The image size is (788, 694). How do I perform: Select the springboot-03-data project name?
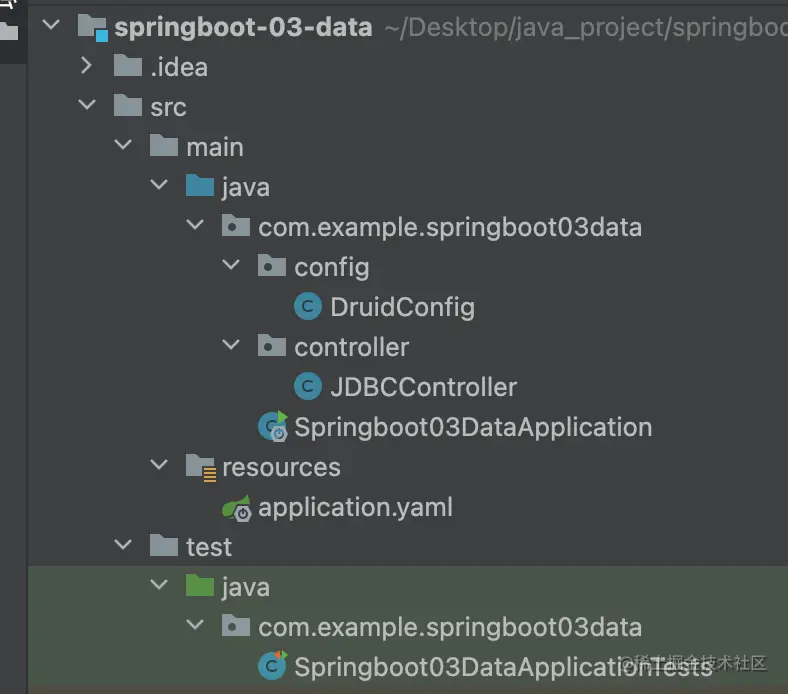[243, 27]
